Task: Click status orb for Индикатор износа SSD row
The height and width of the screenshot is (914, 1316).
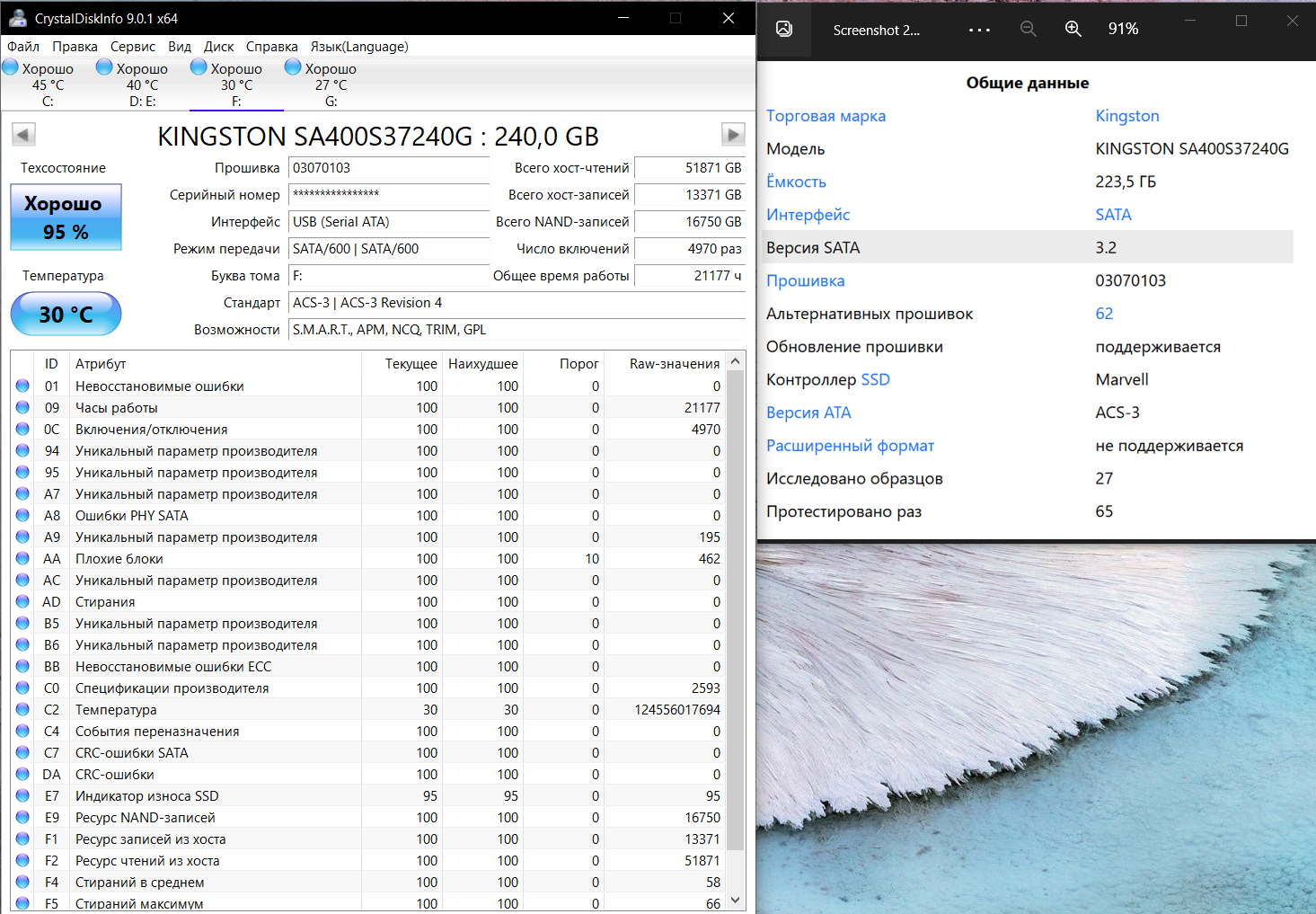Action: point(22,796)
